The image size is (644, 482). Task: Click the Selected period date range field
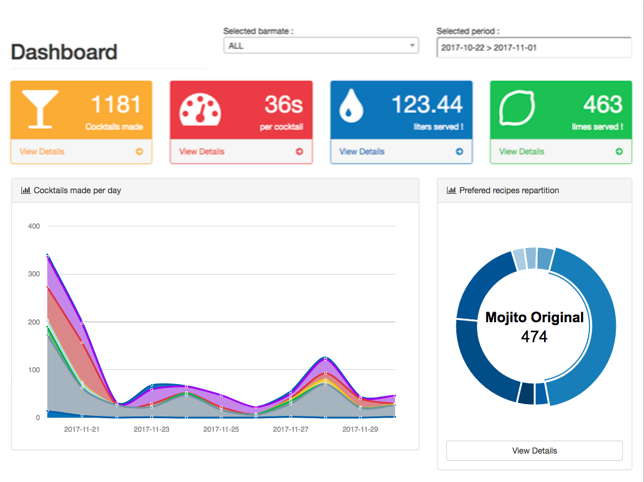click(533, 47)
